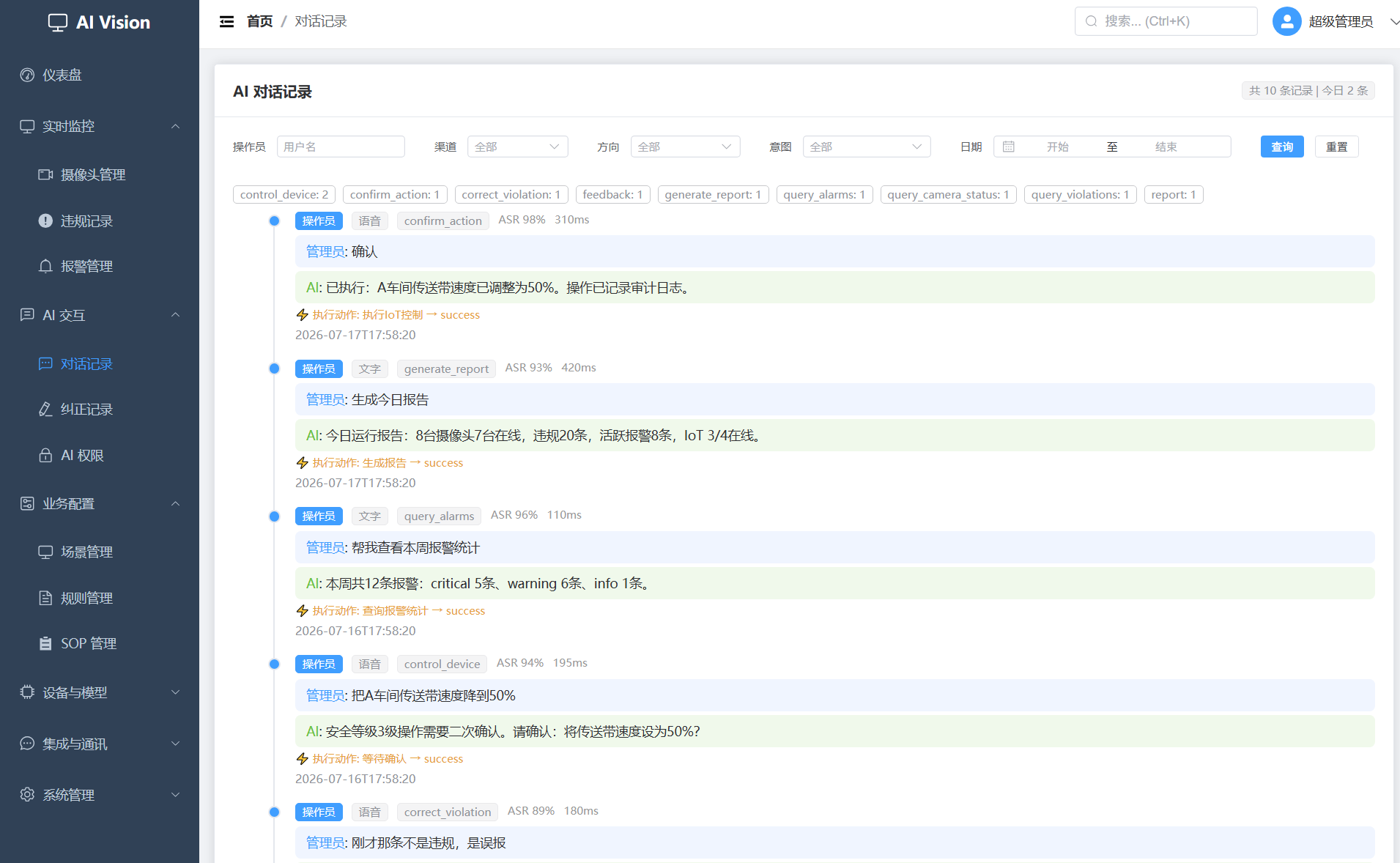Click lightning icon beside 等待确认 action
The image size is (1400, 863).
[302, 759]
